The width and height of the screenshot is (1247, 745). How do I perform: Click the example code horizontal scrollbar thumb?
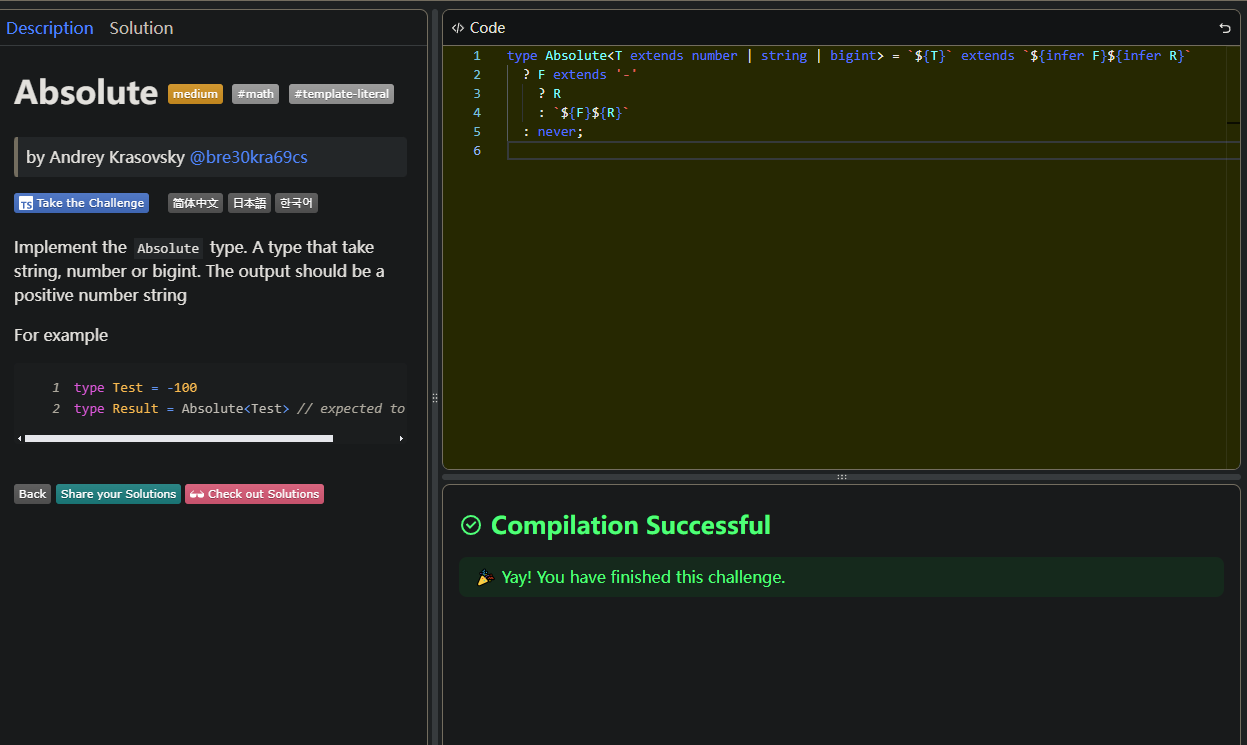(x=179, y=438)
